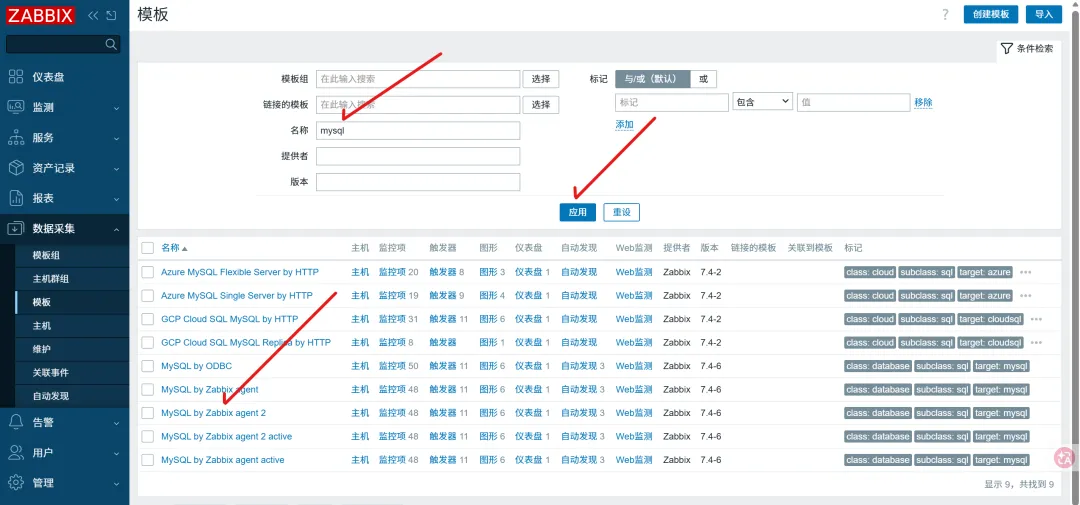Click the 应用 filter button
The height and width of the screenshot is (505, 1080).
[577, 212]
